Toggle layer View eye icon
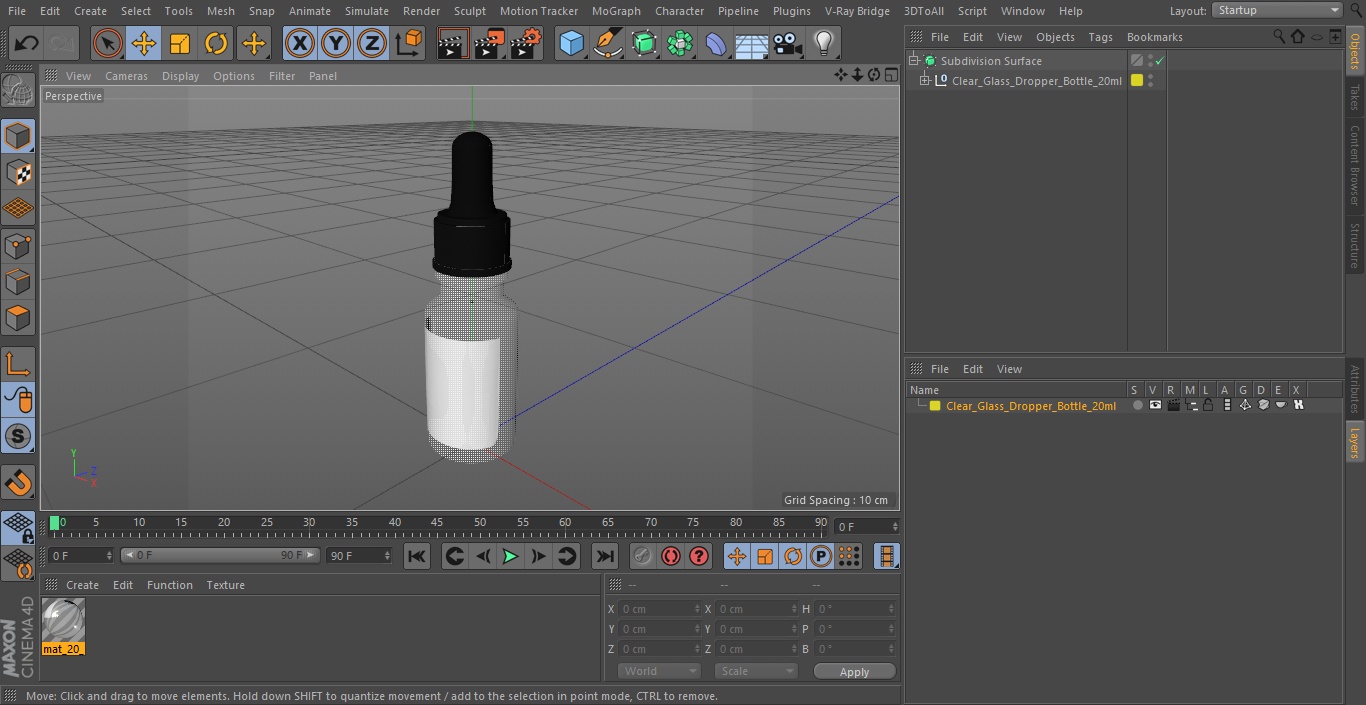This screenshot has height=705, width=1366. [x=1155, y=405]
